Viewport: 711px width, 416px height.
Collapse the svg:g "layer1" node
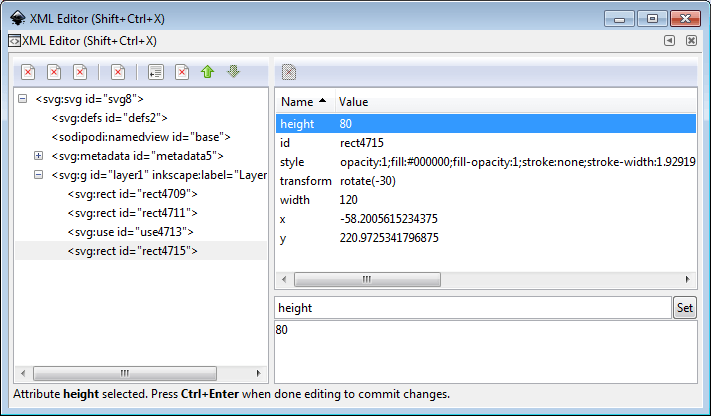coord(39,175)
